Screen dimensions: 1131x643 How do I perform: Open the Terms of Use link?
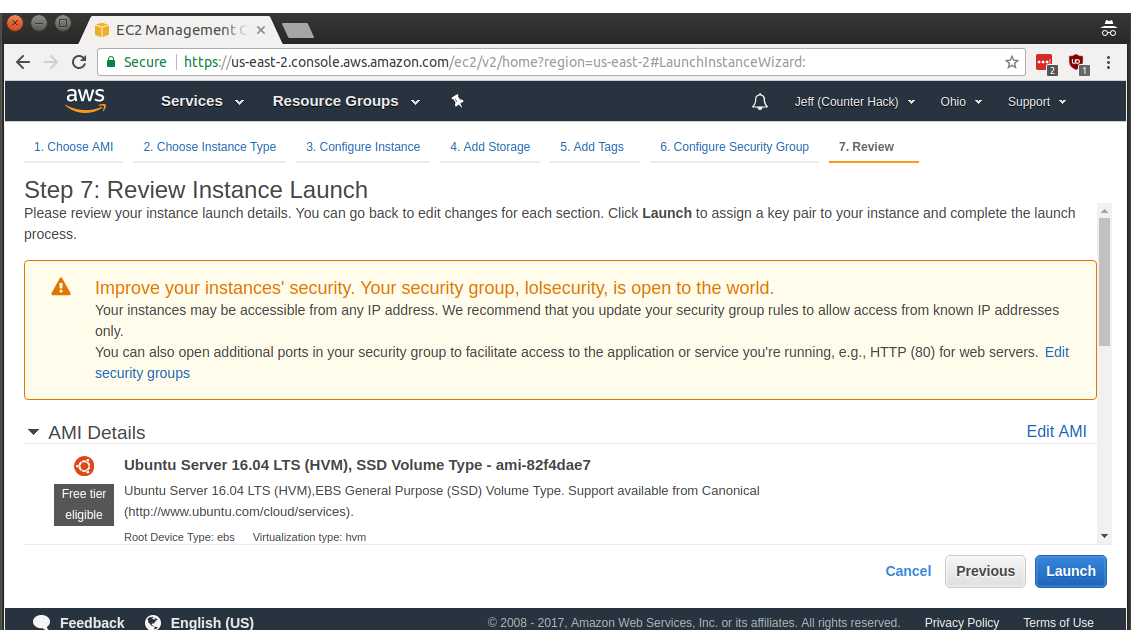(1058, 623)
